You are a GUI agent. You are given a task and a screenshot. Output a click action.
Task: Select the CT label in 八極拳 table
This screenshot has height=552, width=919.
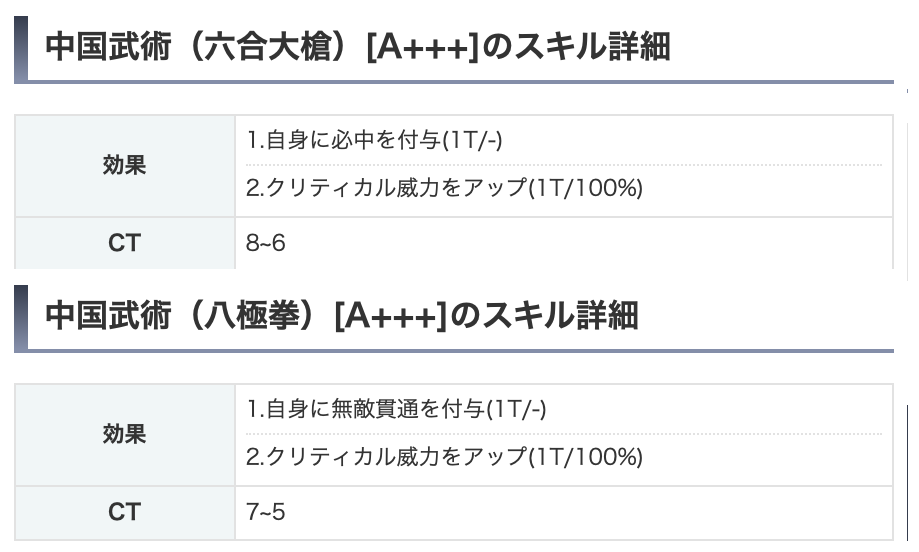[124, 512]
